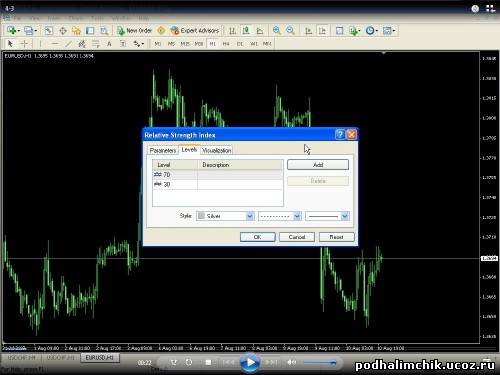Select the arrow cursor tool

point(10,44)
